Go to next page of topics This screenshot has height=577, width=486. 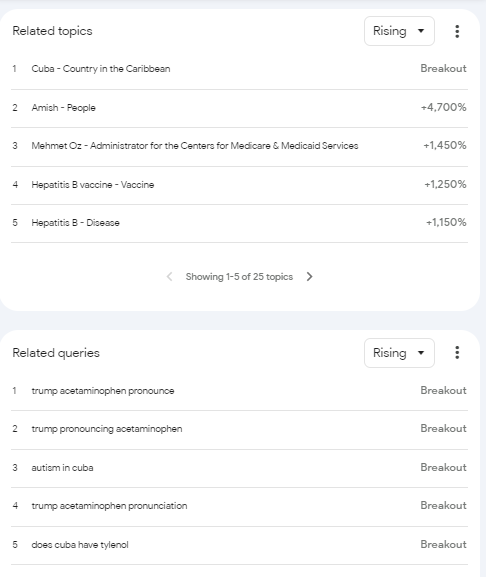pos(309,276)
